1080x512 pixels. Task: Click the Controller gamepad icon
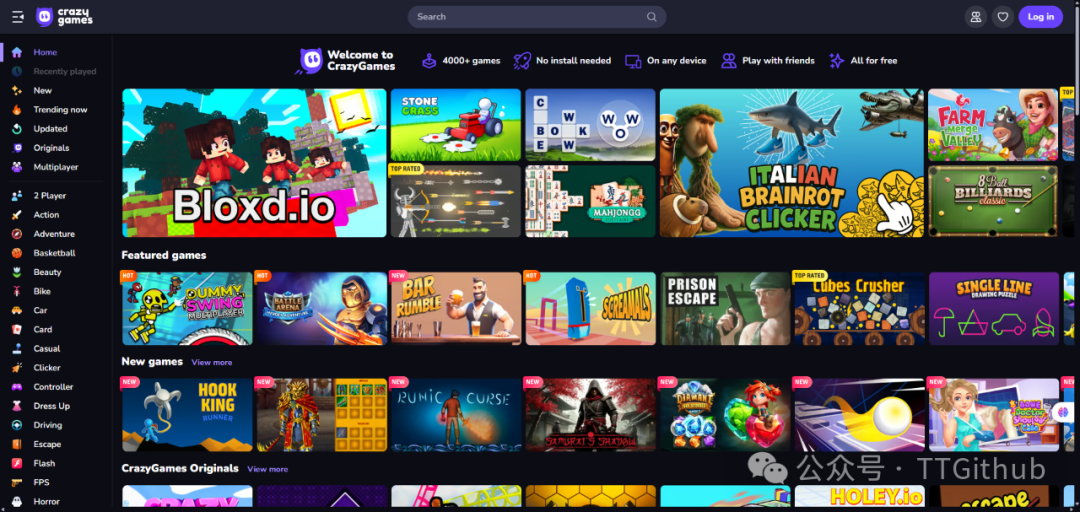[x=17, y=387]
